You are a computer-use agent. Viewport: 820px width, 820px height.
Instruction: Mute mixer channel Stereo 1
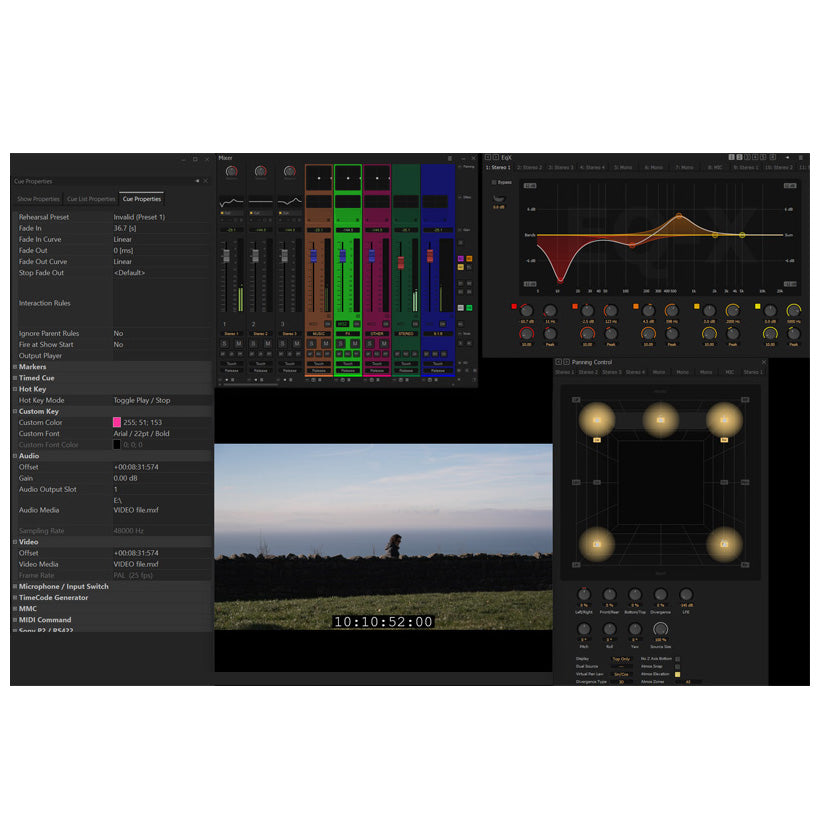pyautogui.click(x=238, y=344)
